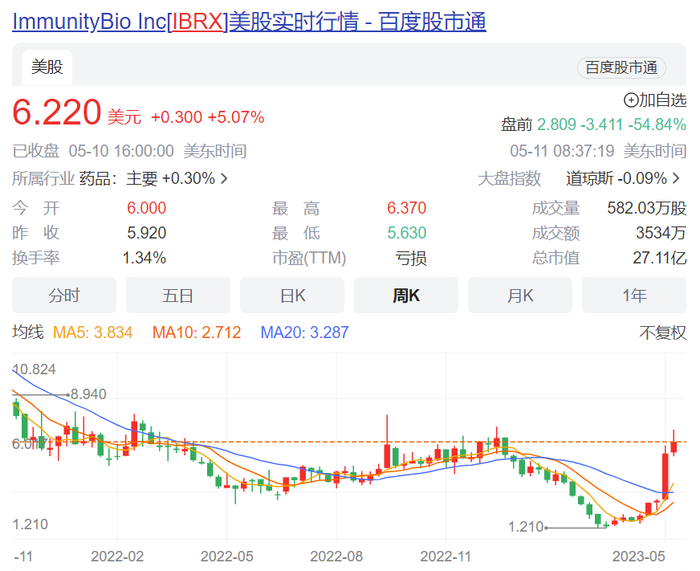This screenshot has width=700, height=571.
Task: Switch chart to 日K view
Action: point(292,295)
